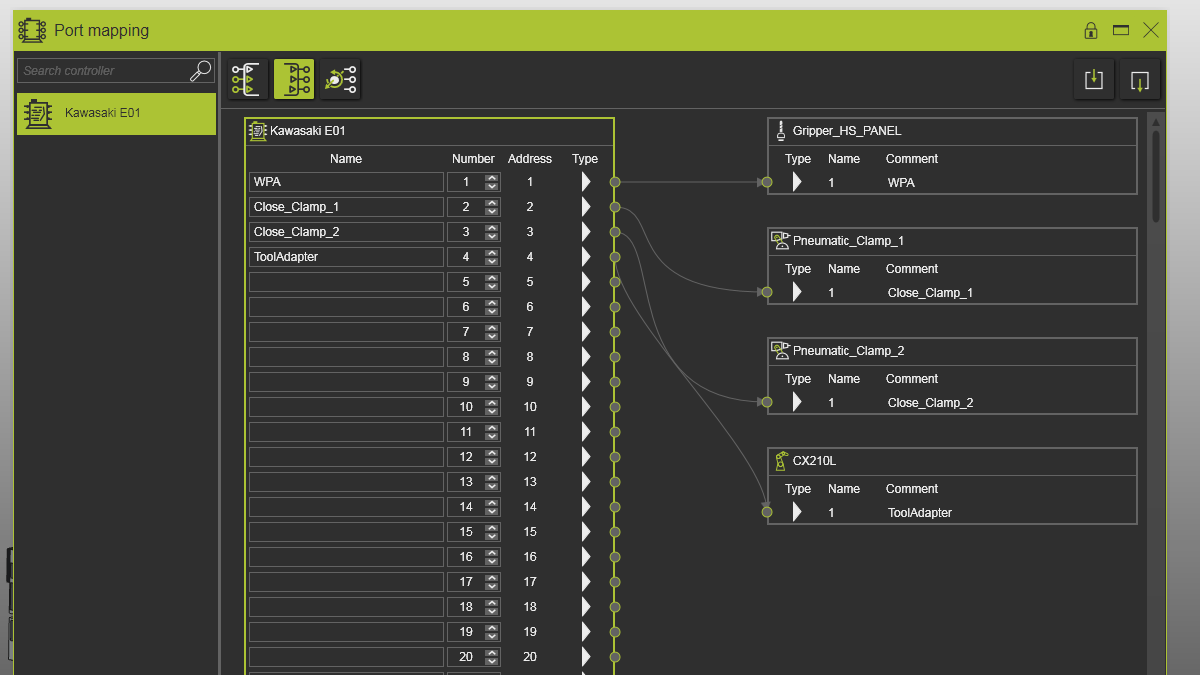Click ToolAdapter comment in CX210L
1200x675 pixels.
pyautogui.click(x=920, y=513)
